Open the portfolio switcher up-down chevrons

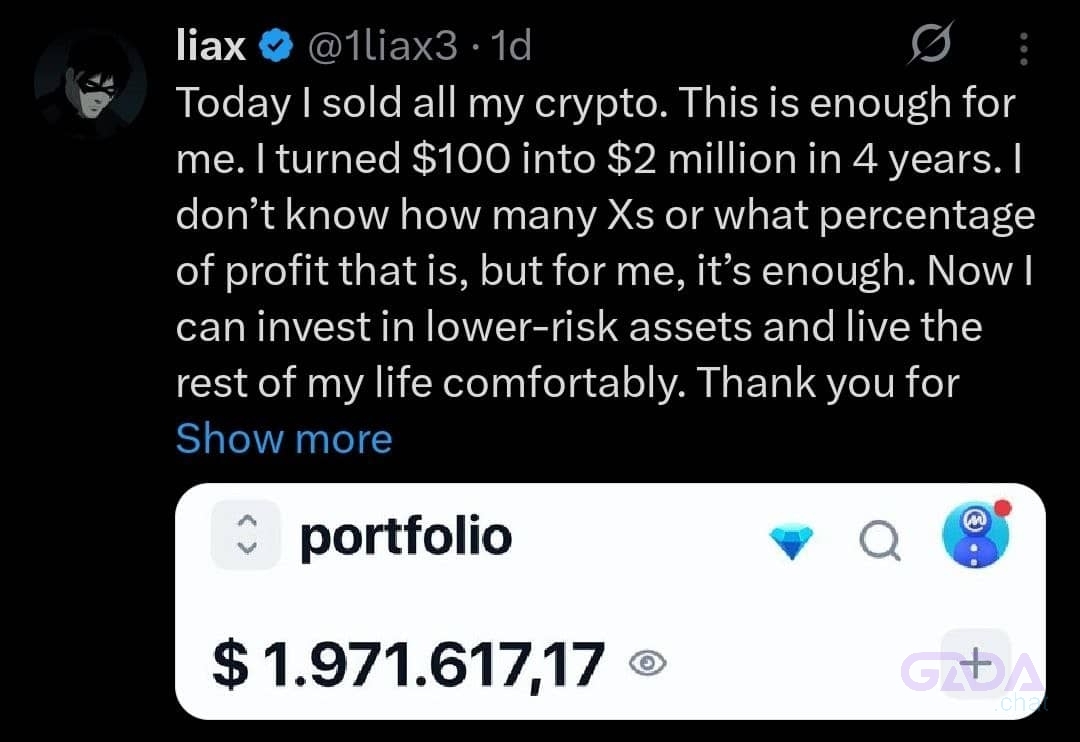point(246,535)
